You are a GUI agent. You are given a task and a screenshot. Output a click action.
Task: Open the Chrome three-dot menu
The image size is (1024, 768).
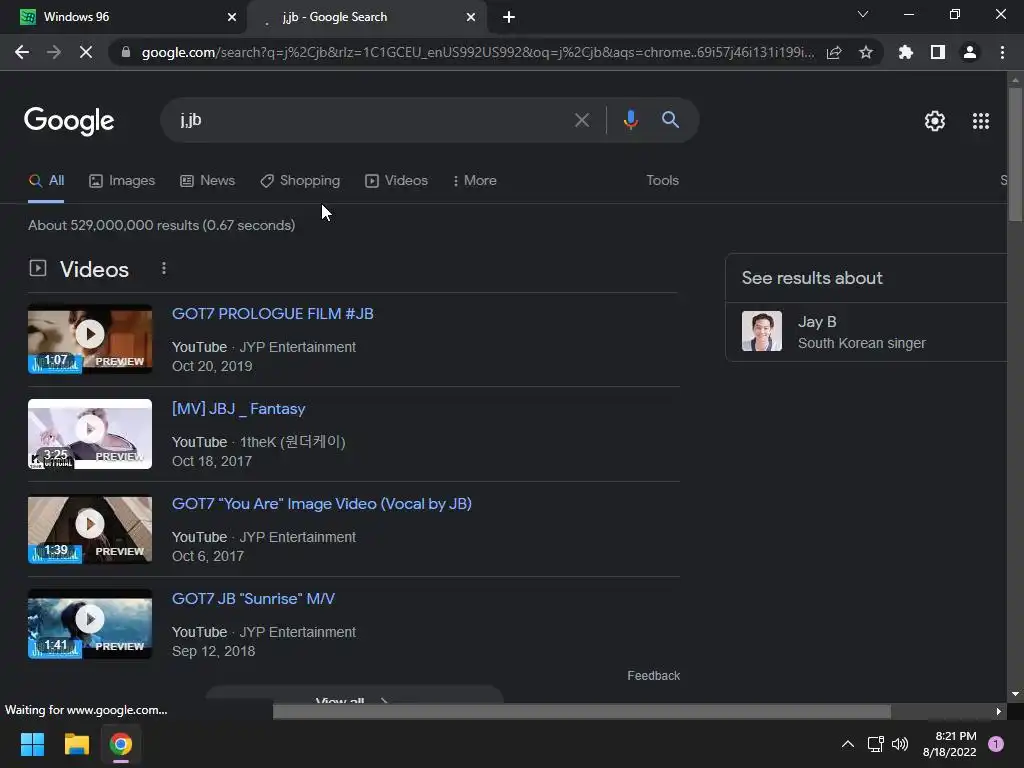click(1002, 52)
